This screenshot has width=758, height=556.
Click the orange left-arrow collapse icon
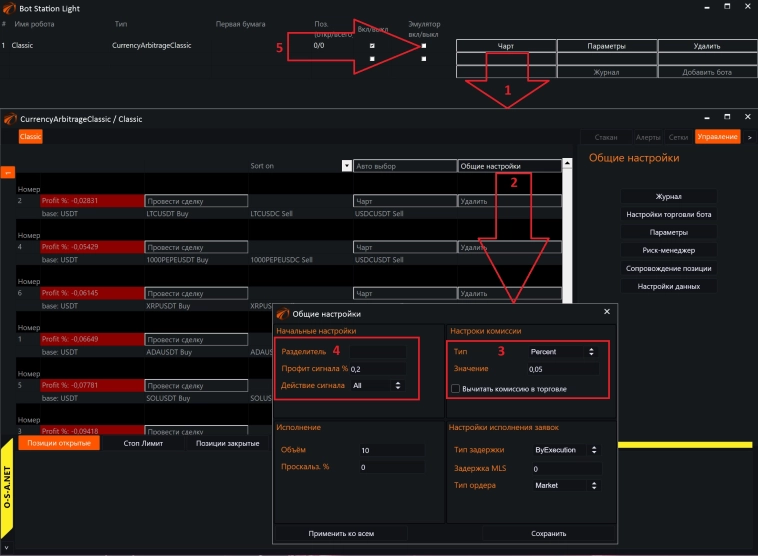pos(8,172)
